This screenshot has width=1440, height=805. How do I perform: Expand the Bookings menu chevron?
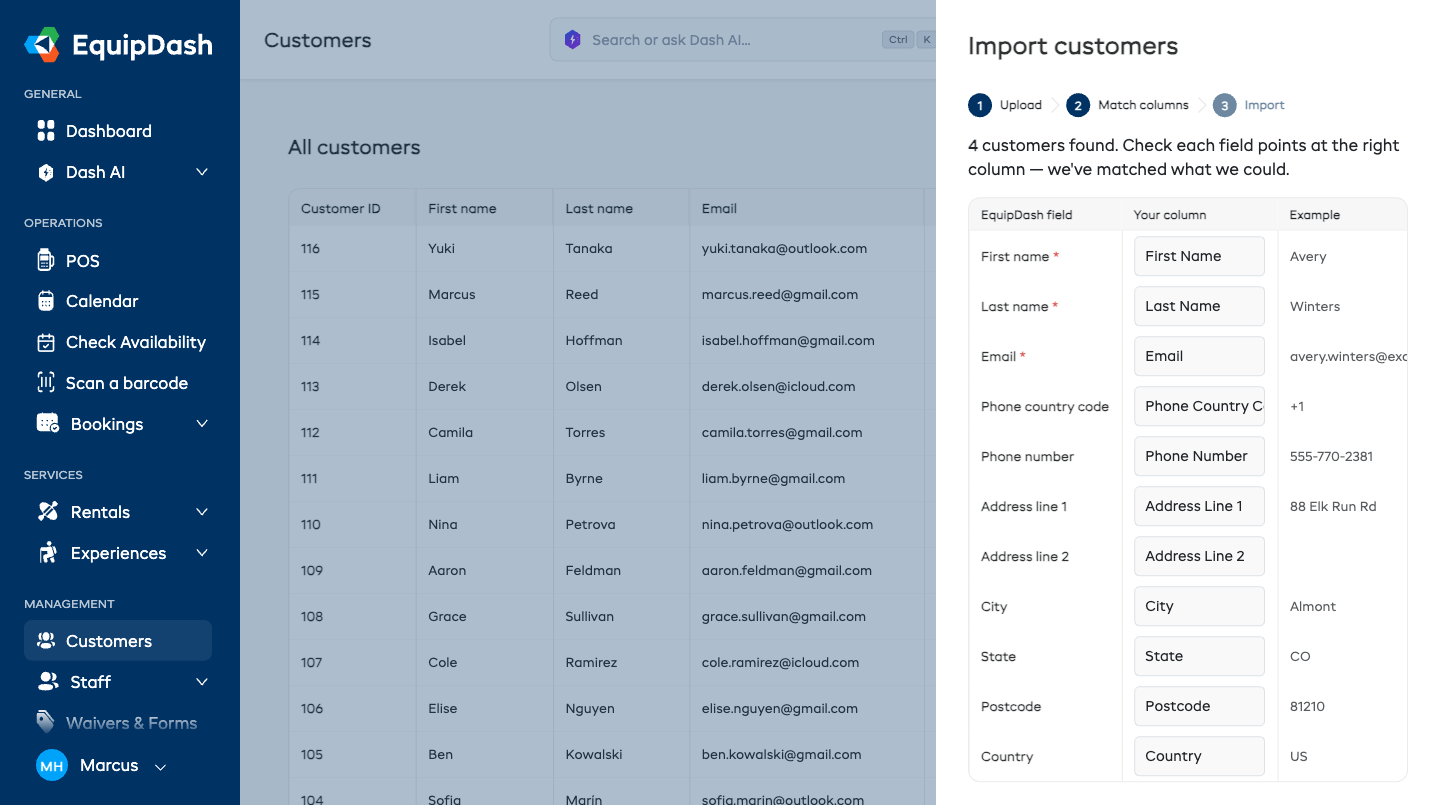(x=202, y=424)
